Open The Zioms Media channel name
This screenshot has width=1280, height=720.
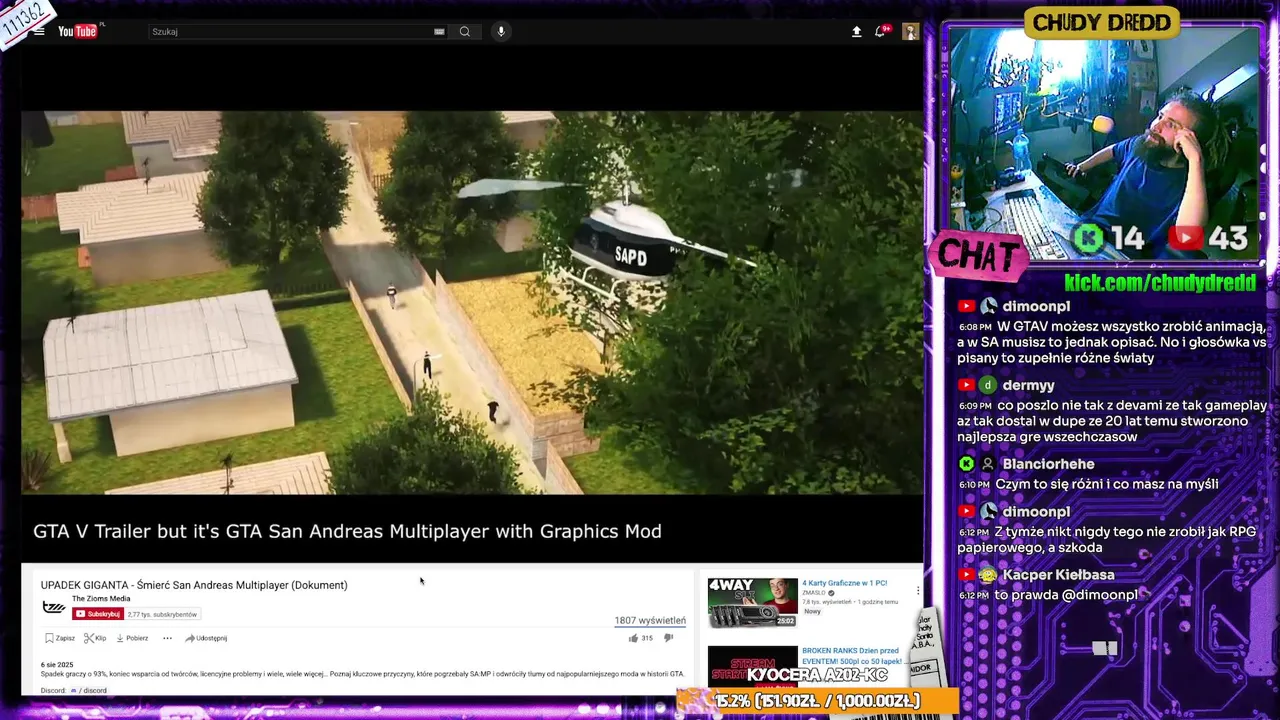101,599
